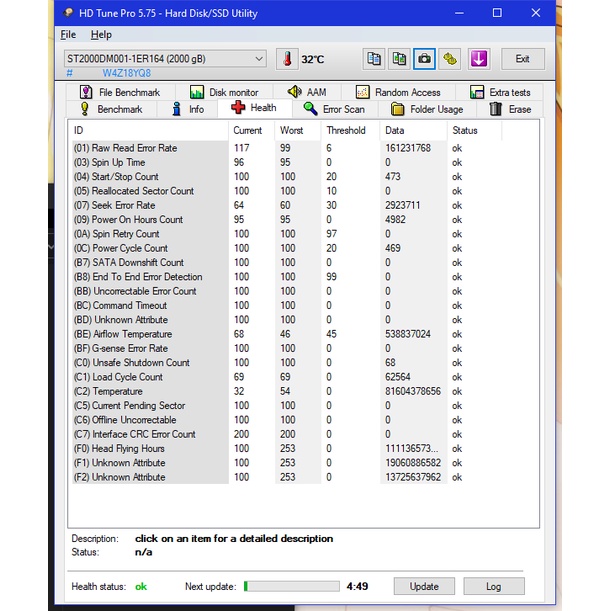Click the camera save screenshot icon
Viewport: 611px width, 611px height.
point(425,59)
